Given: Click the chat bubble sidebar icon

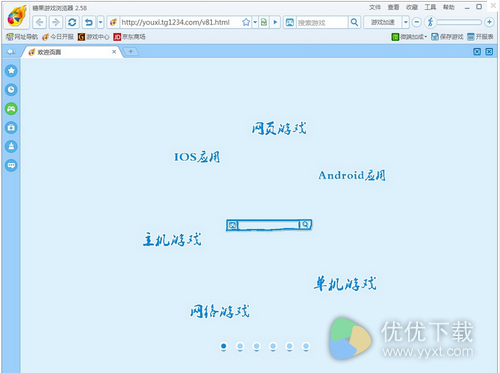Looking at the screenshot, I should (11, 165).
